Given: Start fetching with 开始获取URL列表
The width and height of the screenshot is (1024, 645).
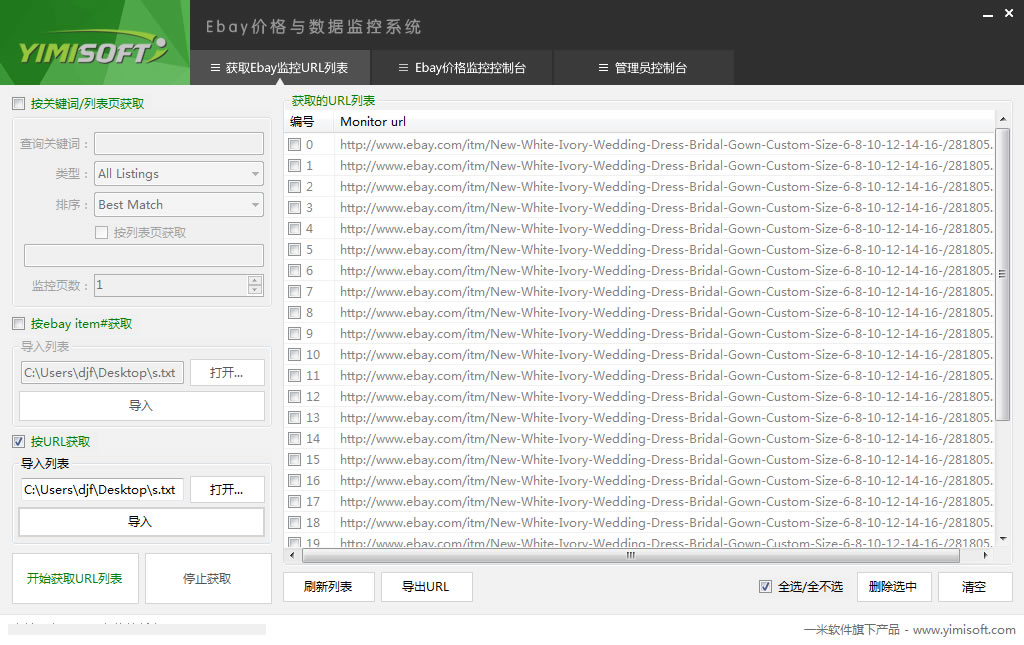Looking at the screenshot, I should pyautogui.click(x=75, y=578).
